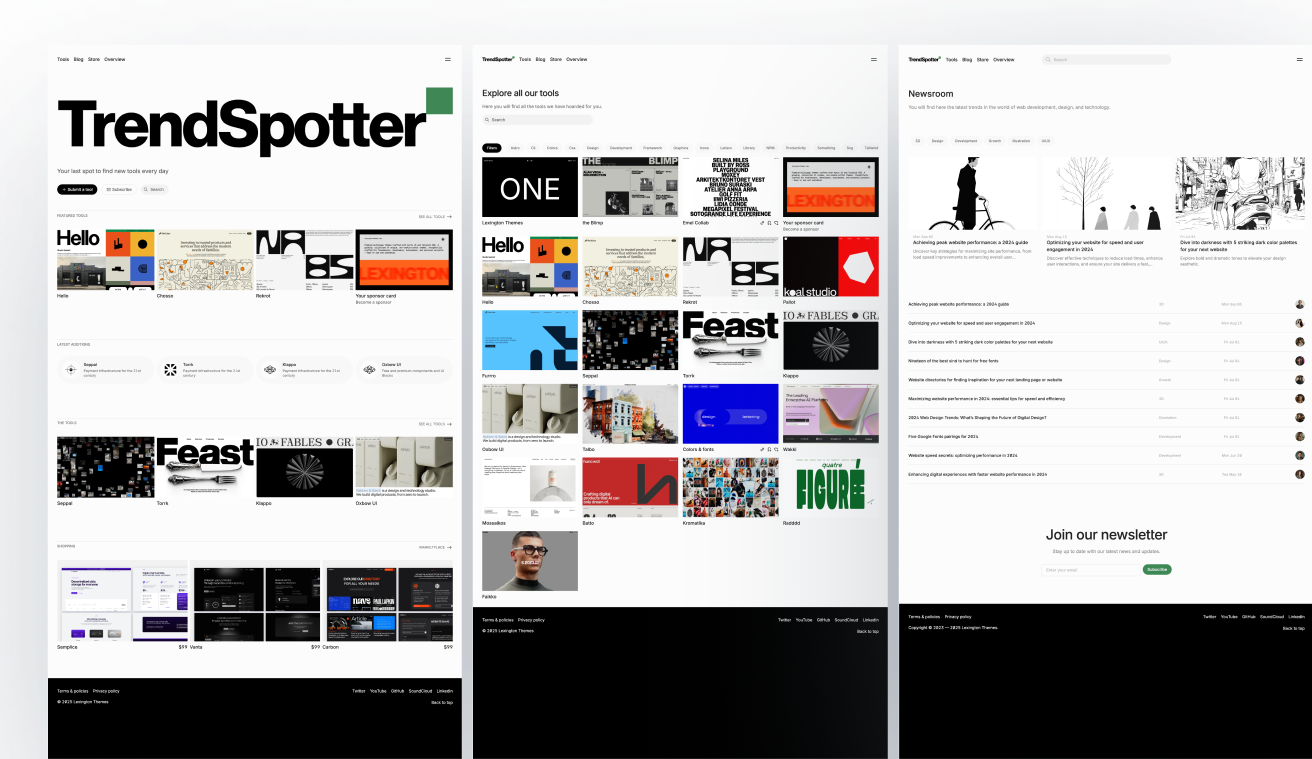Open the Chesse thumbnail in Featured Tools
This screenshot has height=759, width=1312.
pos(205,260)
